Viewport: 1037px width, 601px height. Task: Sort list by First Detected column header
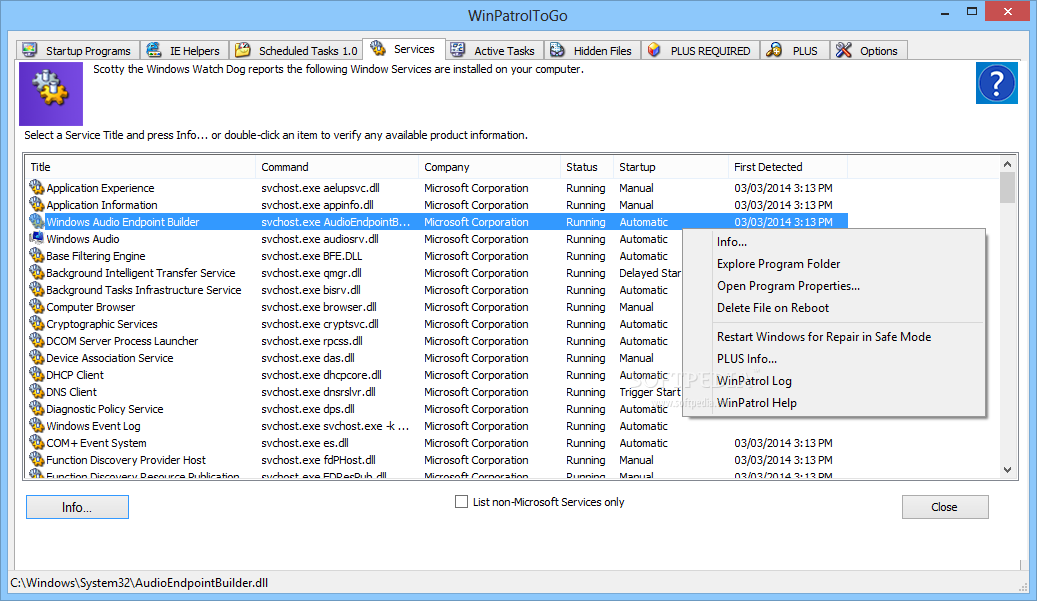tap(788, 167)
